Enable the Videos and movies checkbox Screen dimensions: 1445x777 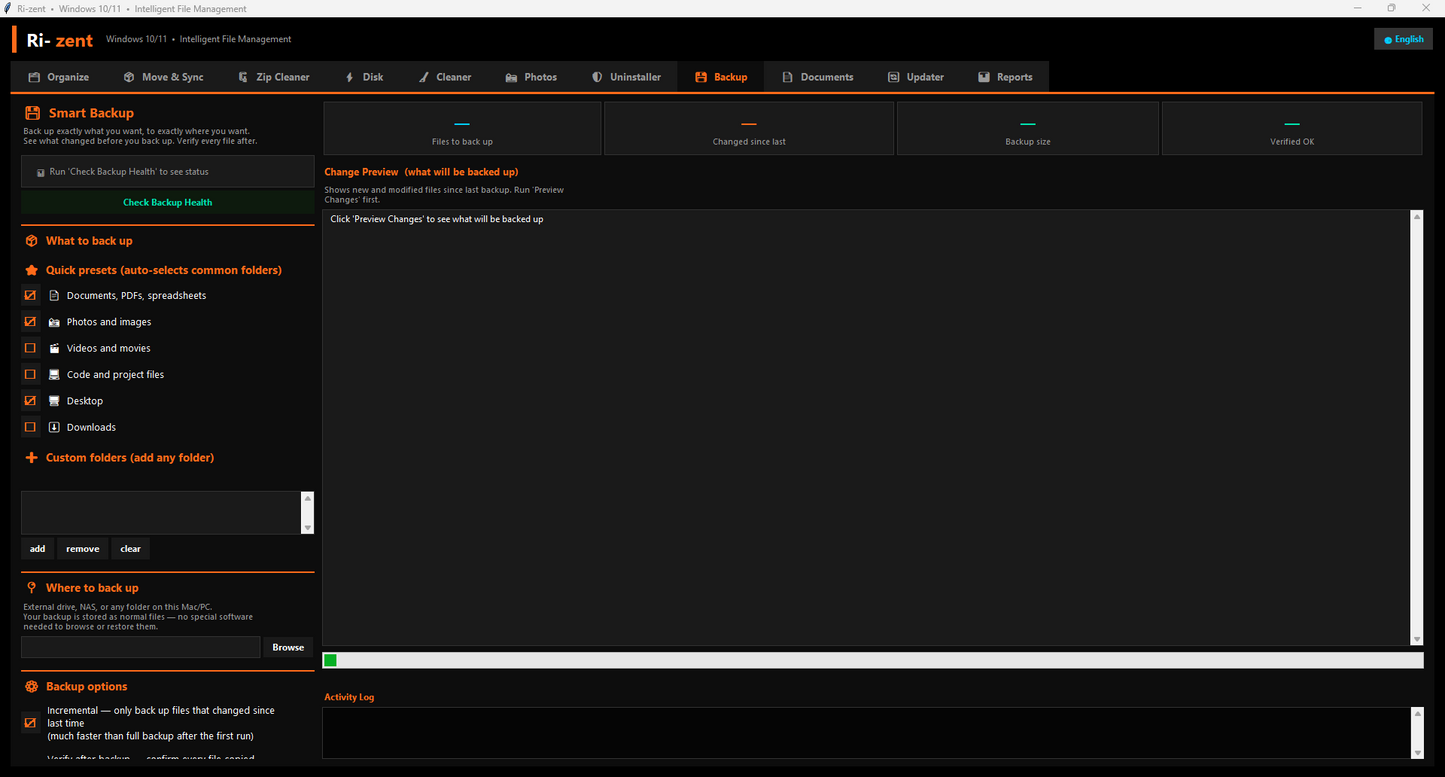coord(30,348)
